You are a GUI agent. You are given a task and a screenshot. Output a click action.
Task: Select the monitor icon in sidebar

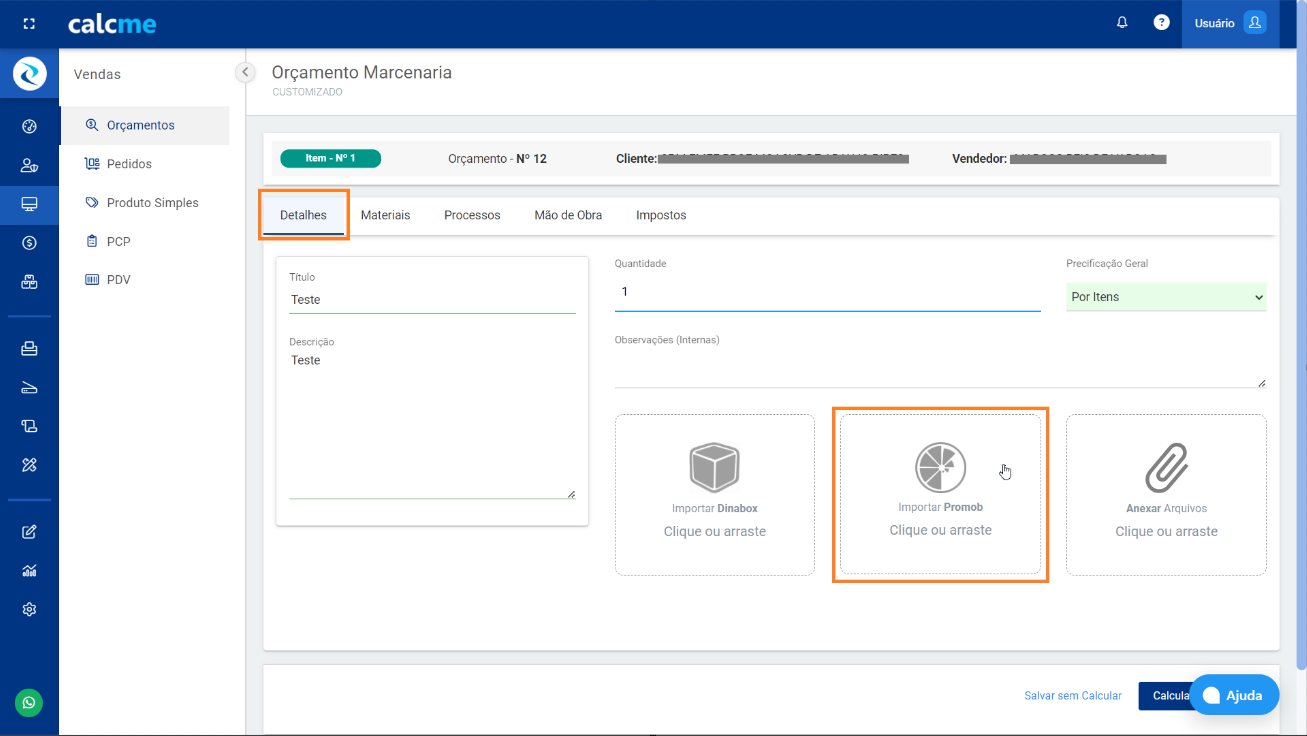pyautogui.click(x=29, y=204)
